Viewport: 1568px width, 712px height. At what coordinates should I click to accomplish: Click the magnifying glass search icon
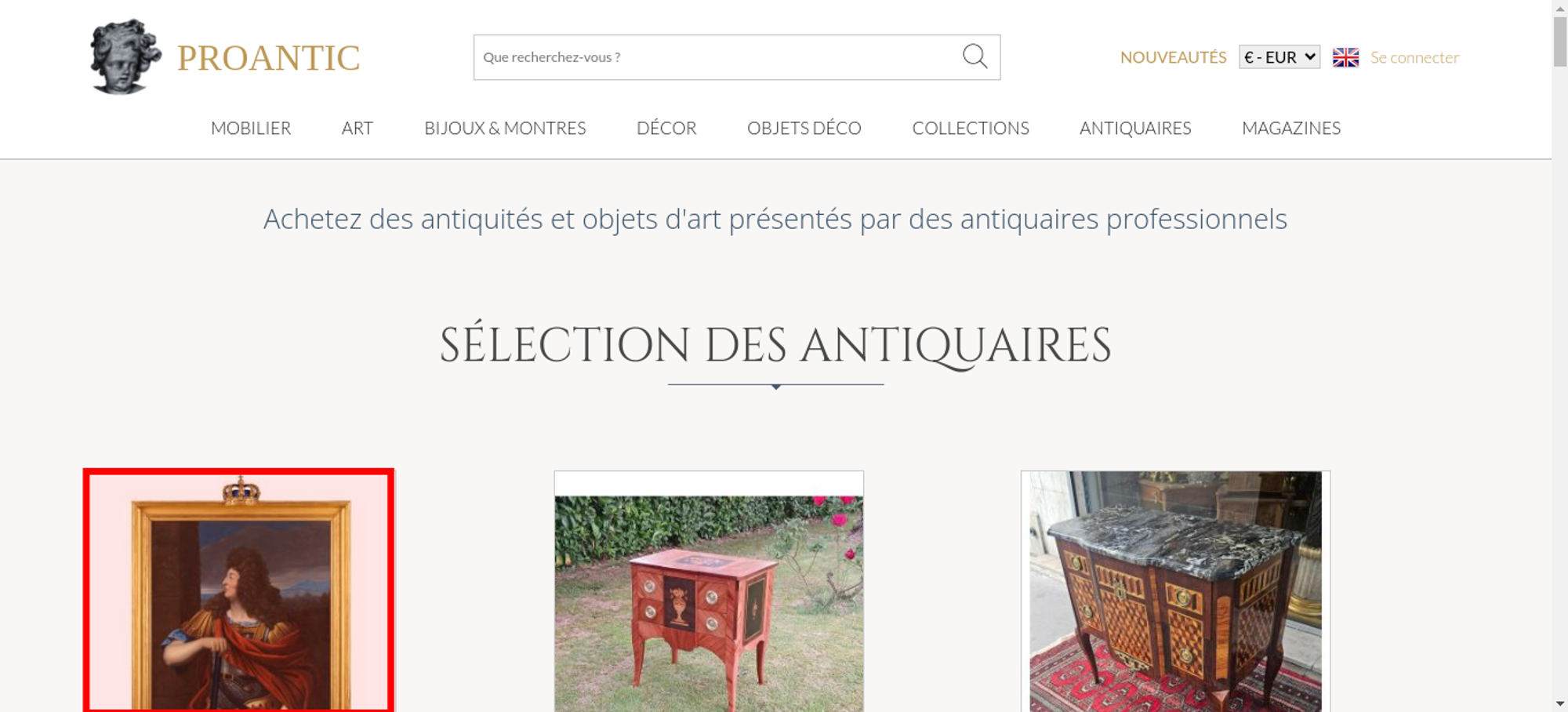[x=975, y=56]
